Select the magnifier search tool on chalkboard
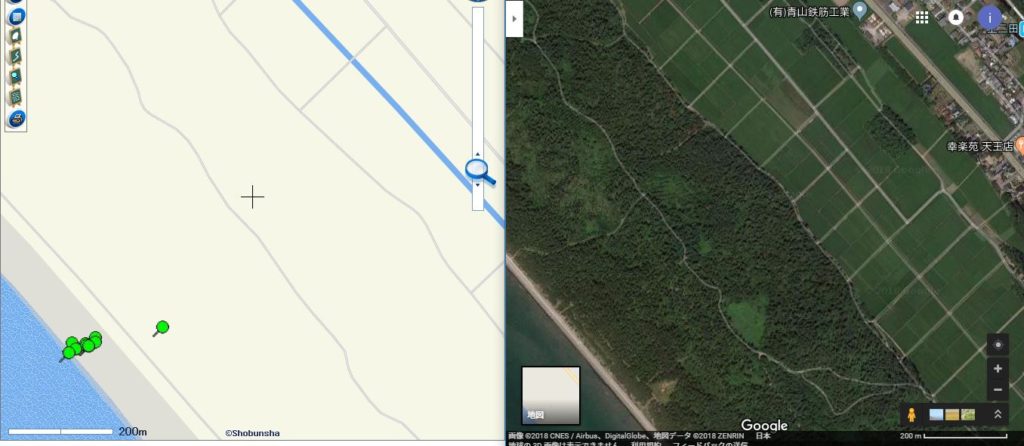 [x=16, y=76]
